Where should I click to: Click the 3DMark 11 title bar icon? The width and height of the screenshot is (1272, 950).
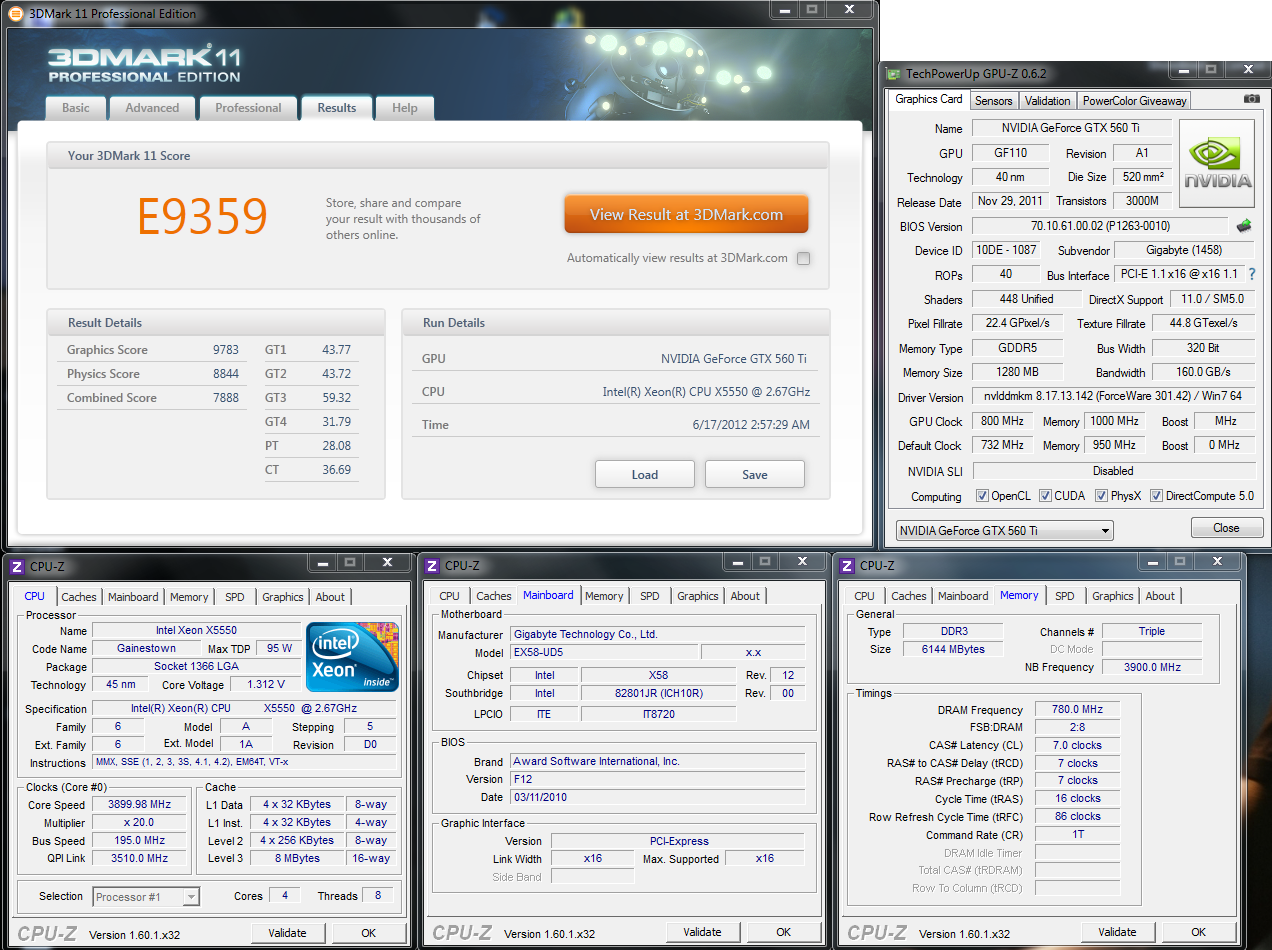[15, 13]
